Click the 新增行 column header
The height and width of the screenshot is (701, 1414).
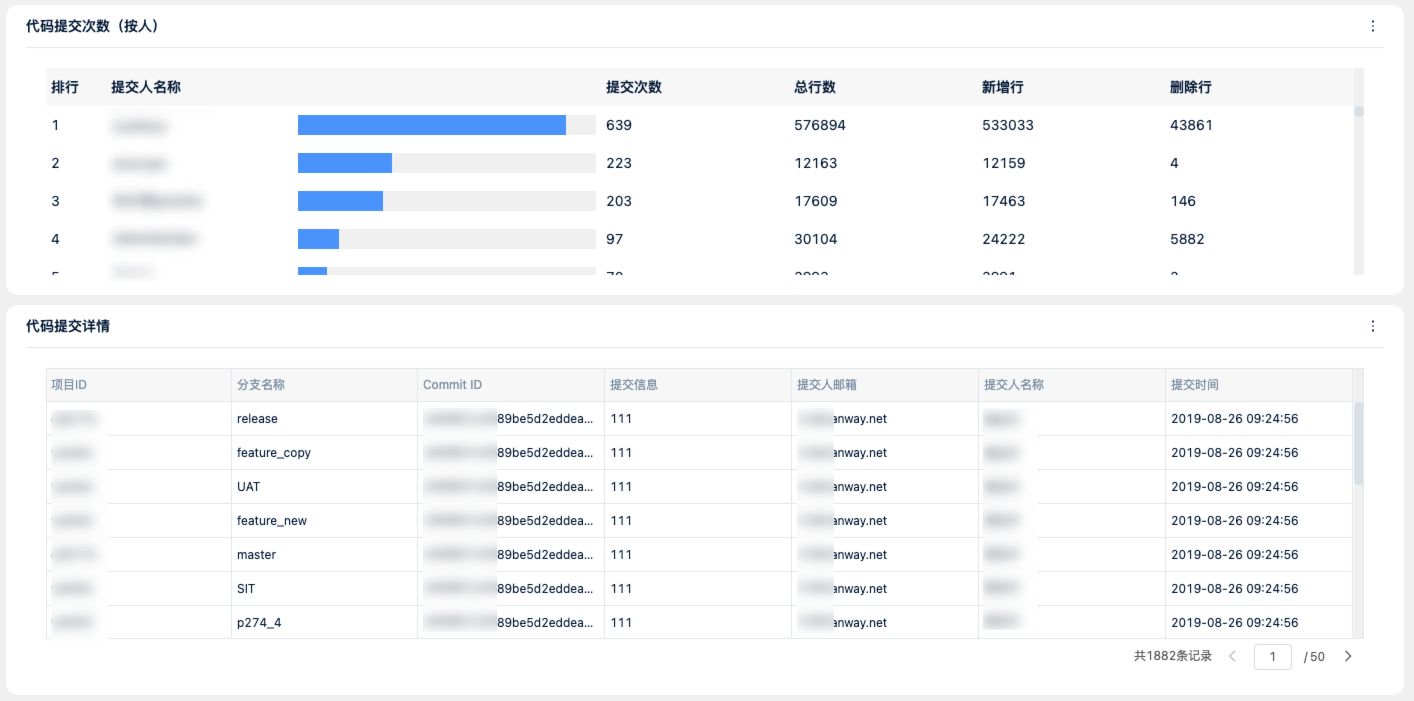coord(1003,87)
